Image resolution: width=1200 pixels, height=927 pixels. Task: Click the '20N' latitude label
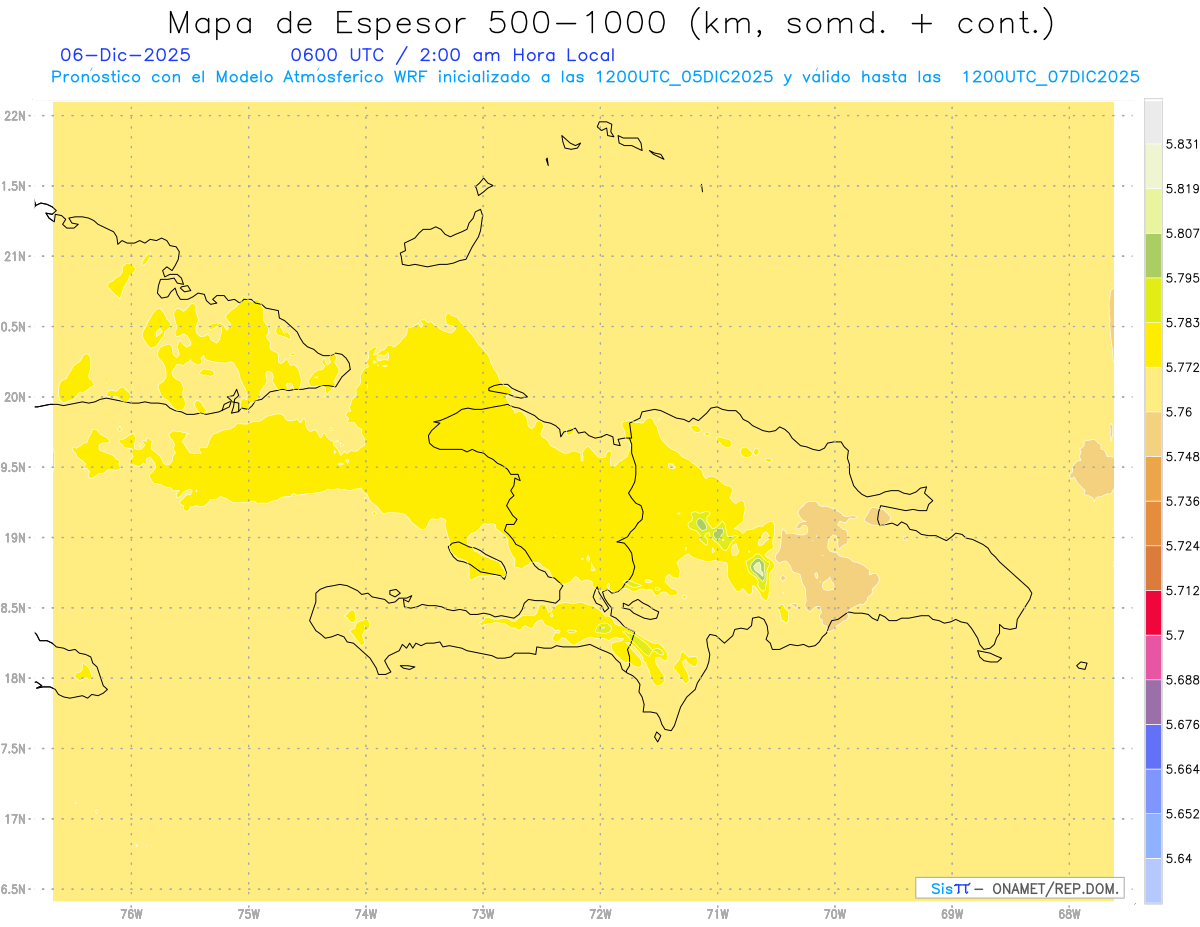click(17, 397)
